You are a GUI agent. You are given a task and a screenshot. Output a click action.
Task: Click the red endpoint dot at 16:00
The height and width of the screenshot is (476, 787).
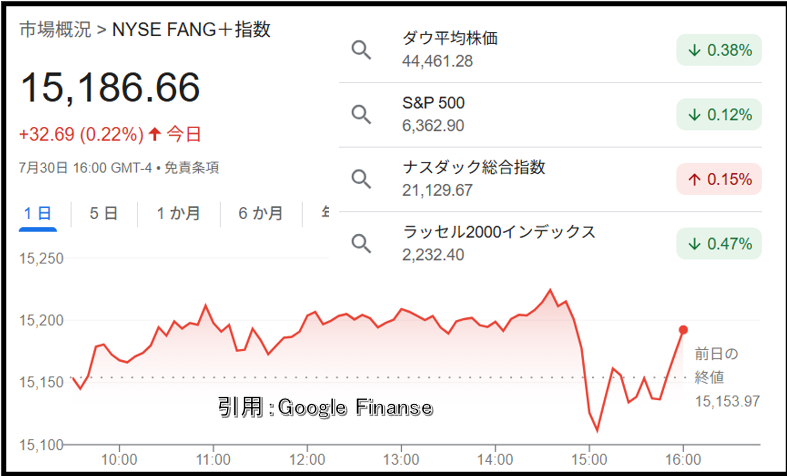click(x=683, y=330)
